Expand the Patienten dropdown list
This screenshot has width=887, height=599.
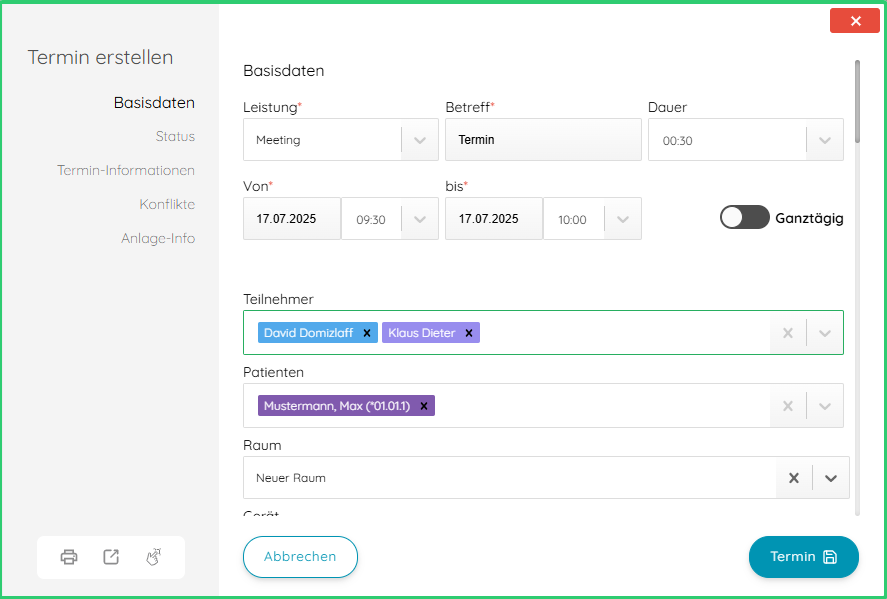tap(825, 406)
